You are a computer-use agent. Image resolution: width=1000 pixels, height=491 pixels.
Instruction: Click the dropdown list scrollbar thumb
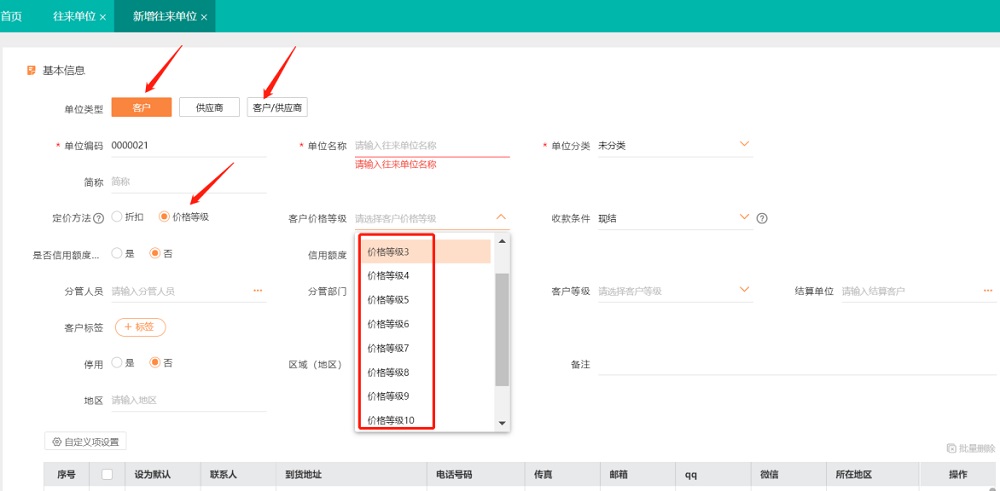[502, 330]
